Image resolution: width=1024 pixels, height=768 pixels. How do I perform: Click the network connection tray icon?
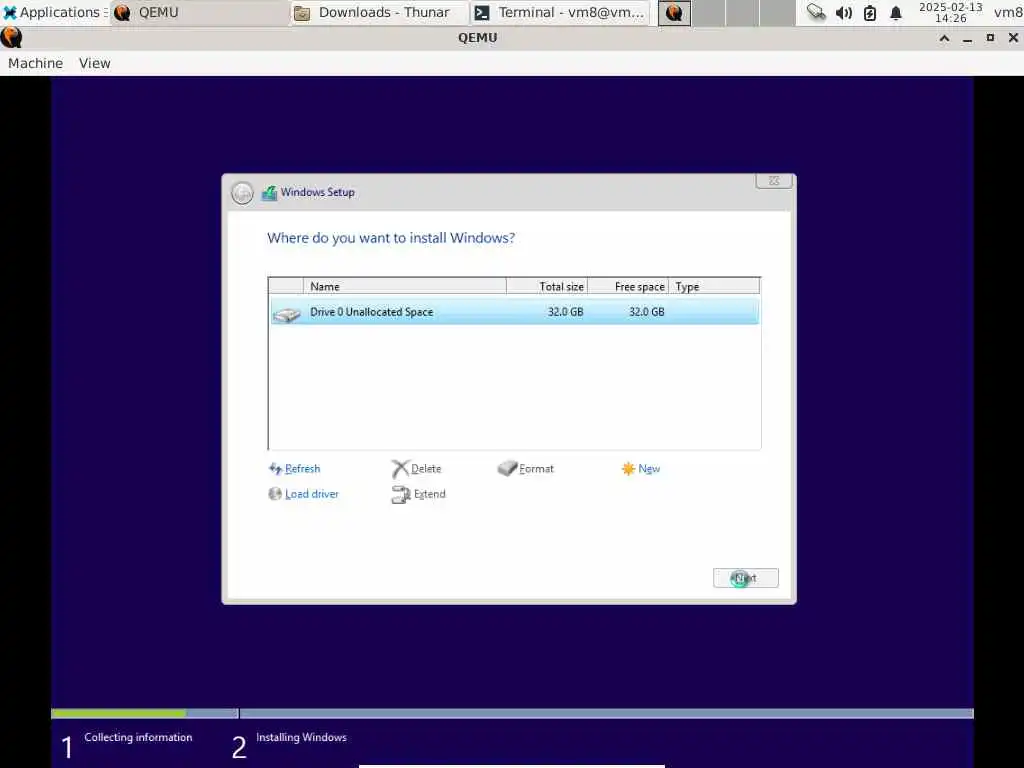pos(816,12)
